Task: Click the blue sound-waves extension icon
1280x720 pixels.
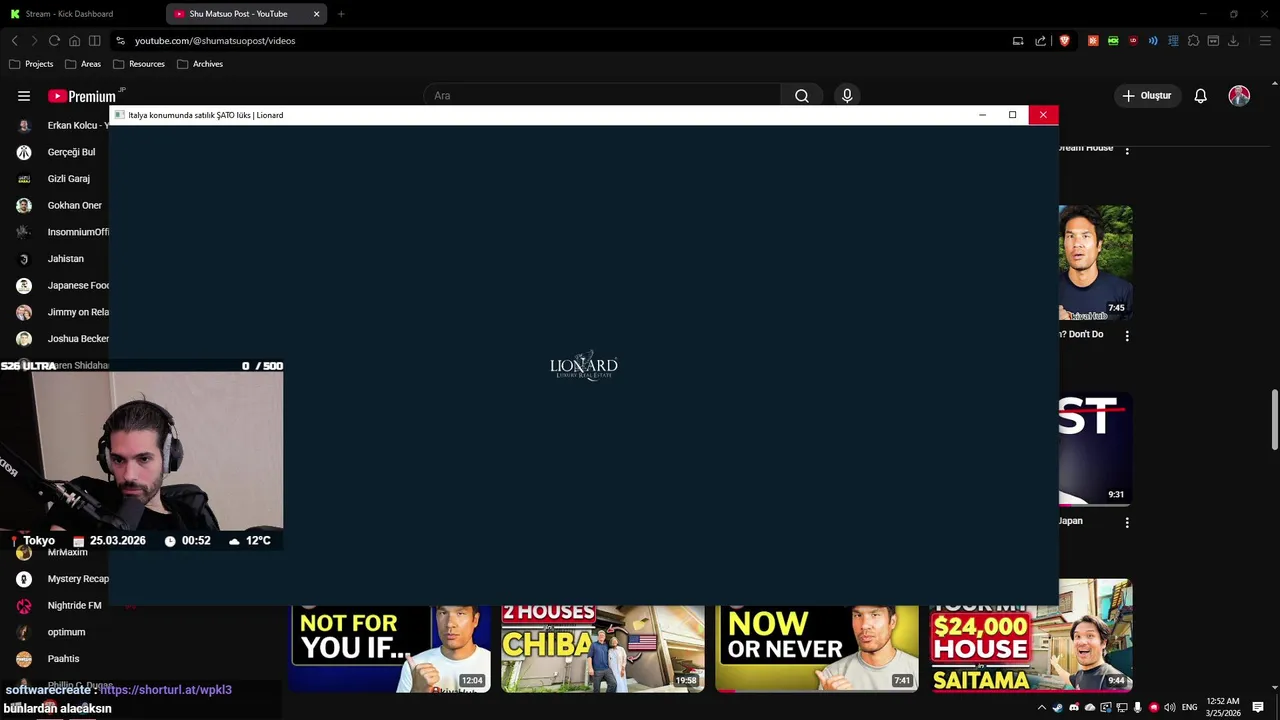Action: click(x=1153, y=41)
